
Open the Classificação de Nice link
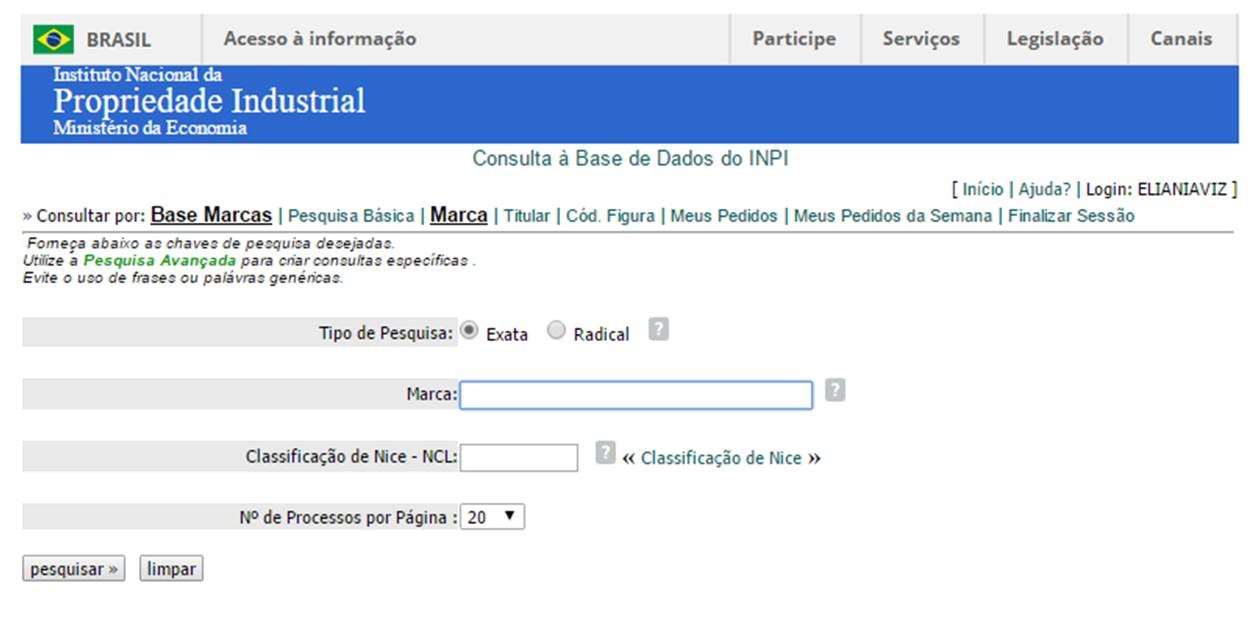click(x=721, y=458)
